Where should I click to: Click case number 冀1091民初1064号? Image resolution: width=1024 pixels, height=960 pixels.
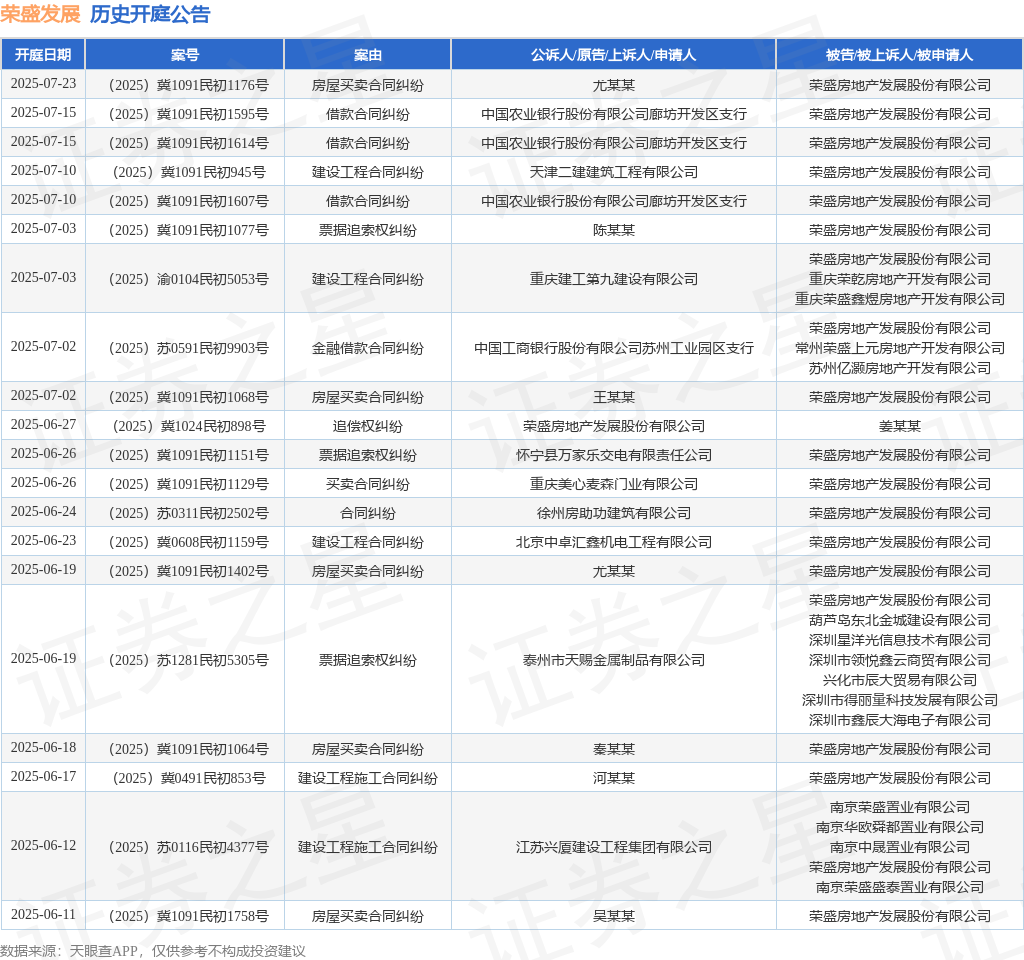(x=212, y=749)
